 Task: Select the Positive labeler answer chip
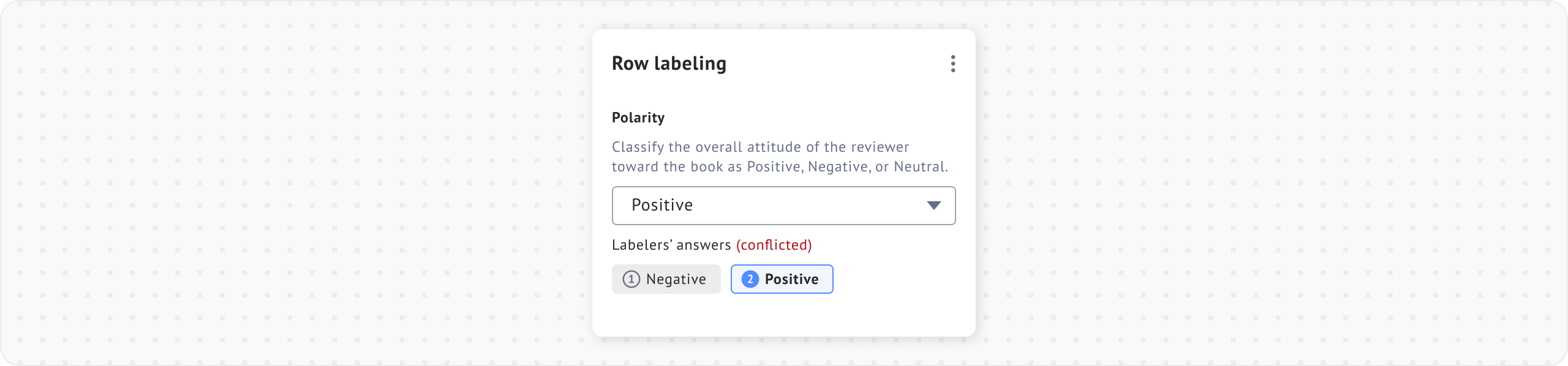(x=782, y=279)
